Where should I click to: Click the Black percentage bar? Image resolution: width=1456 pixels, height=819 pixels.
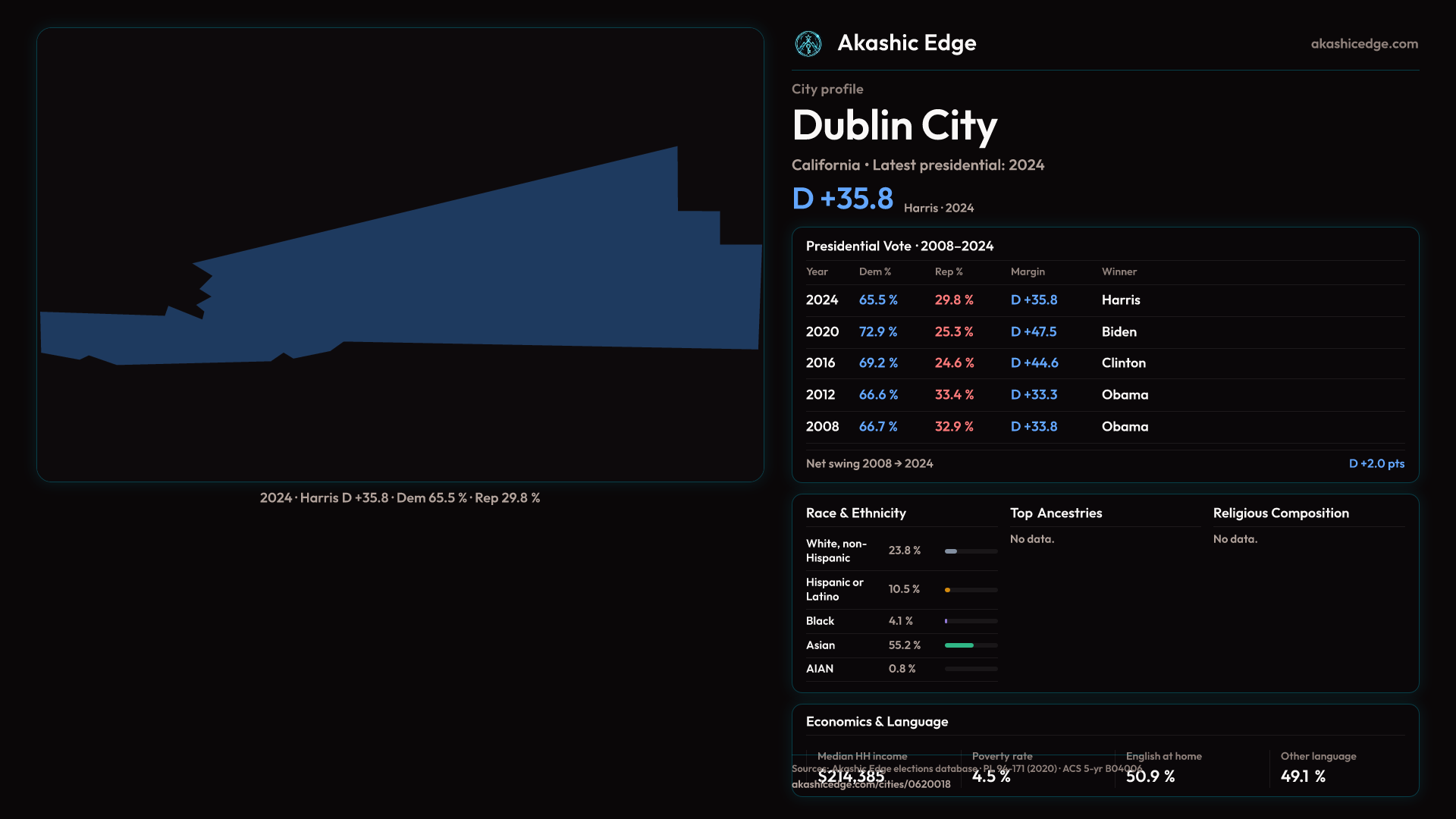947,621
